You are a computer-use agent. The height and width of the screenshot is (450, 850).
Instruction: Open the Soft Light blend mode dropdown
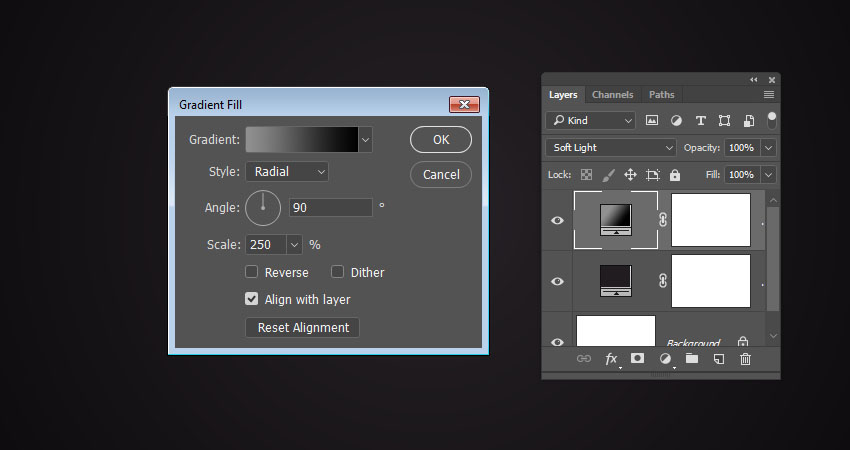point(612,147)
